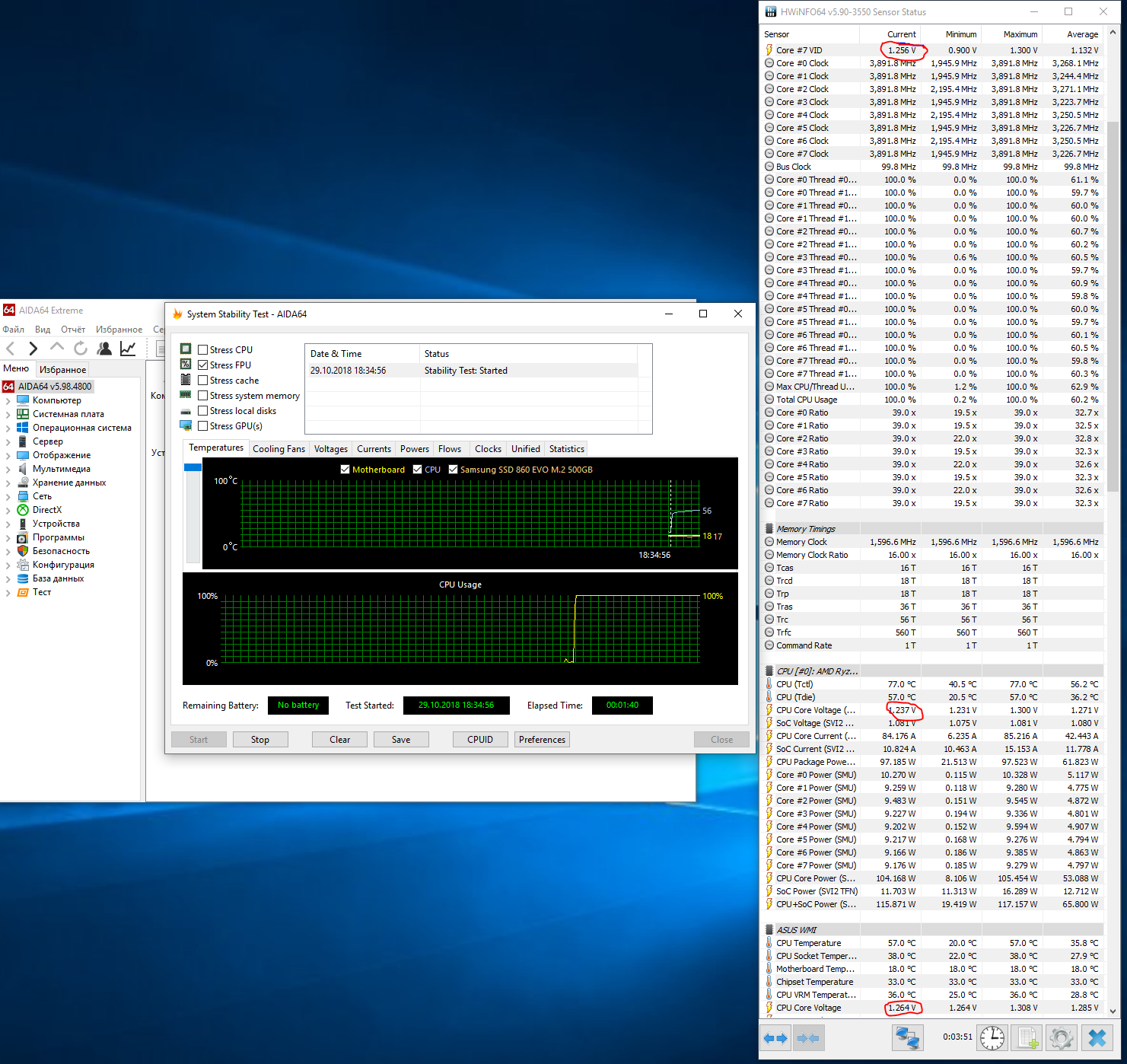
Task: Expand the Системная плата tree node arrow
Action: coord(8,414)
